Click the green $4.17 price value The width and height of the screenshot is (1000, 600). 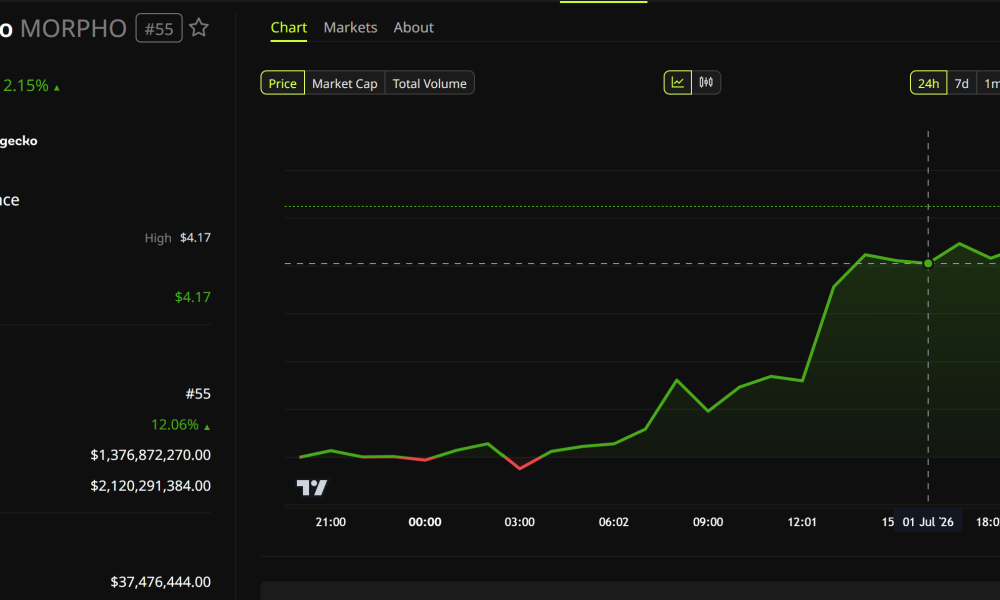(193, 297)
